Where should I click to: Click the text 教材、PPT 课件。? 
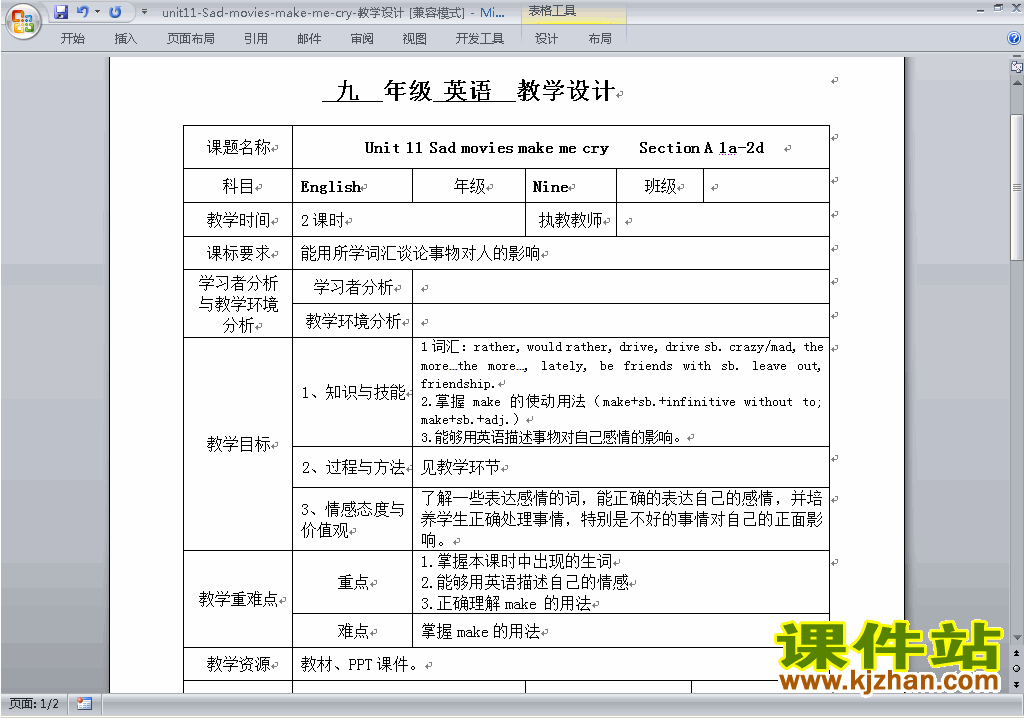[359, 664]
